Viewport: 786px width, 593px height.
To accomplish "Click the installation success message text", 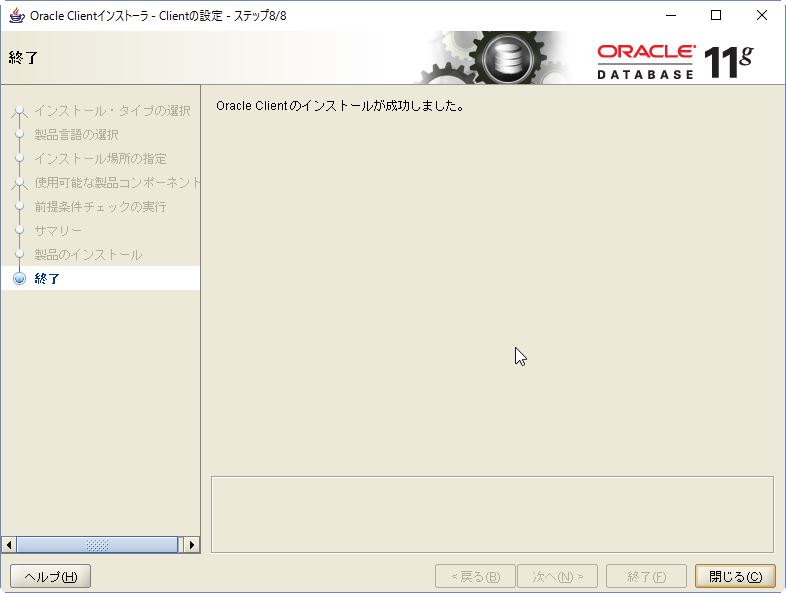I will tap(340, 106).
